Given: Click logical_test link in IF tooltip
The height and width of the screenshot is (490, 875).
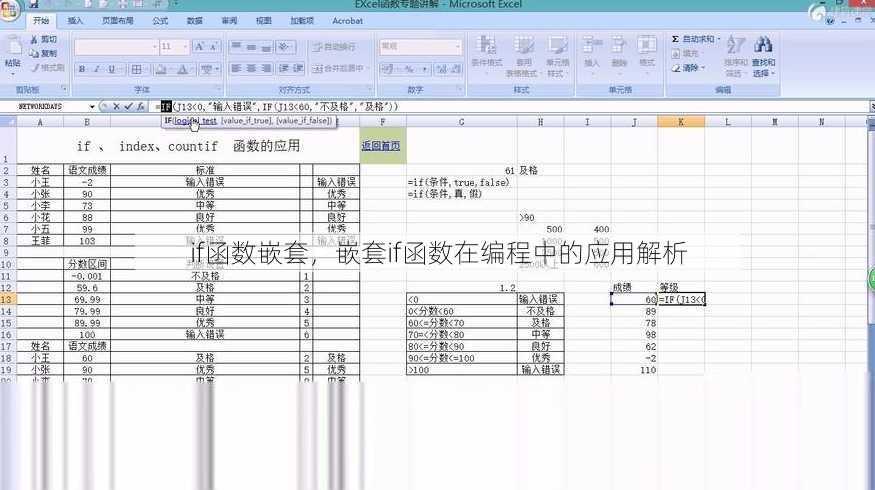Looking at the screenshot, I should [195, 121].
